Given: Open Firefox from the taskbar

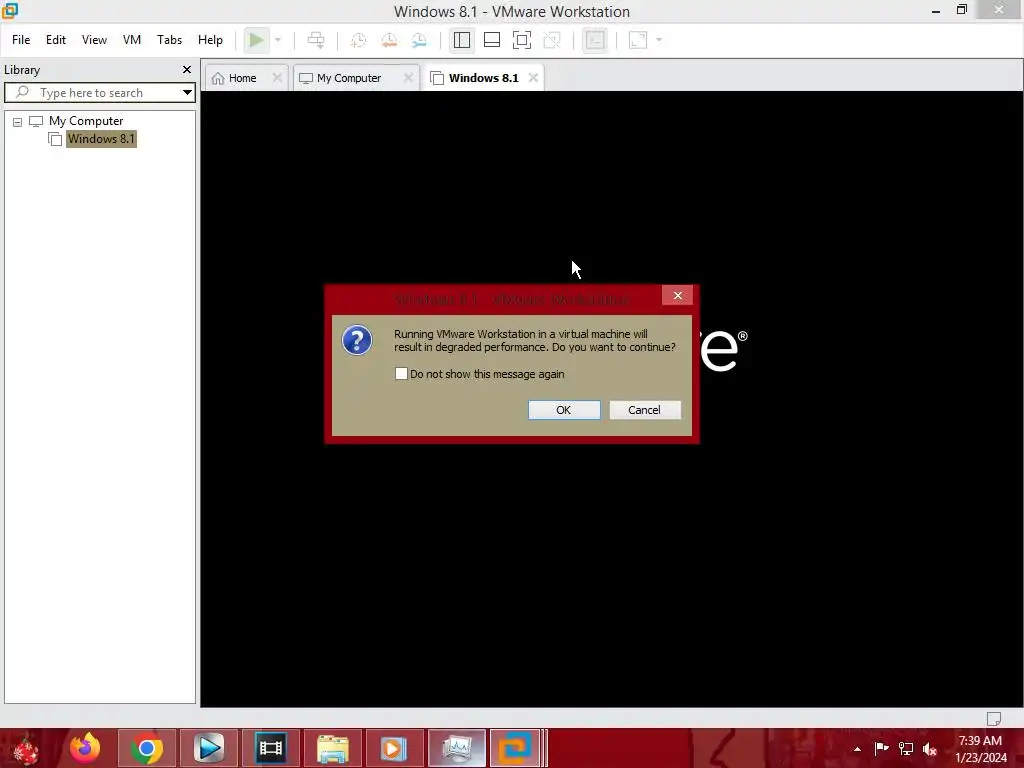Looking at the screenshot, I should pos(85,748).
